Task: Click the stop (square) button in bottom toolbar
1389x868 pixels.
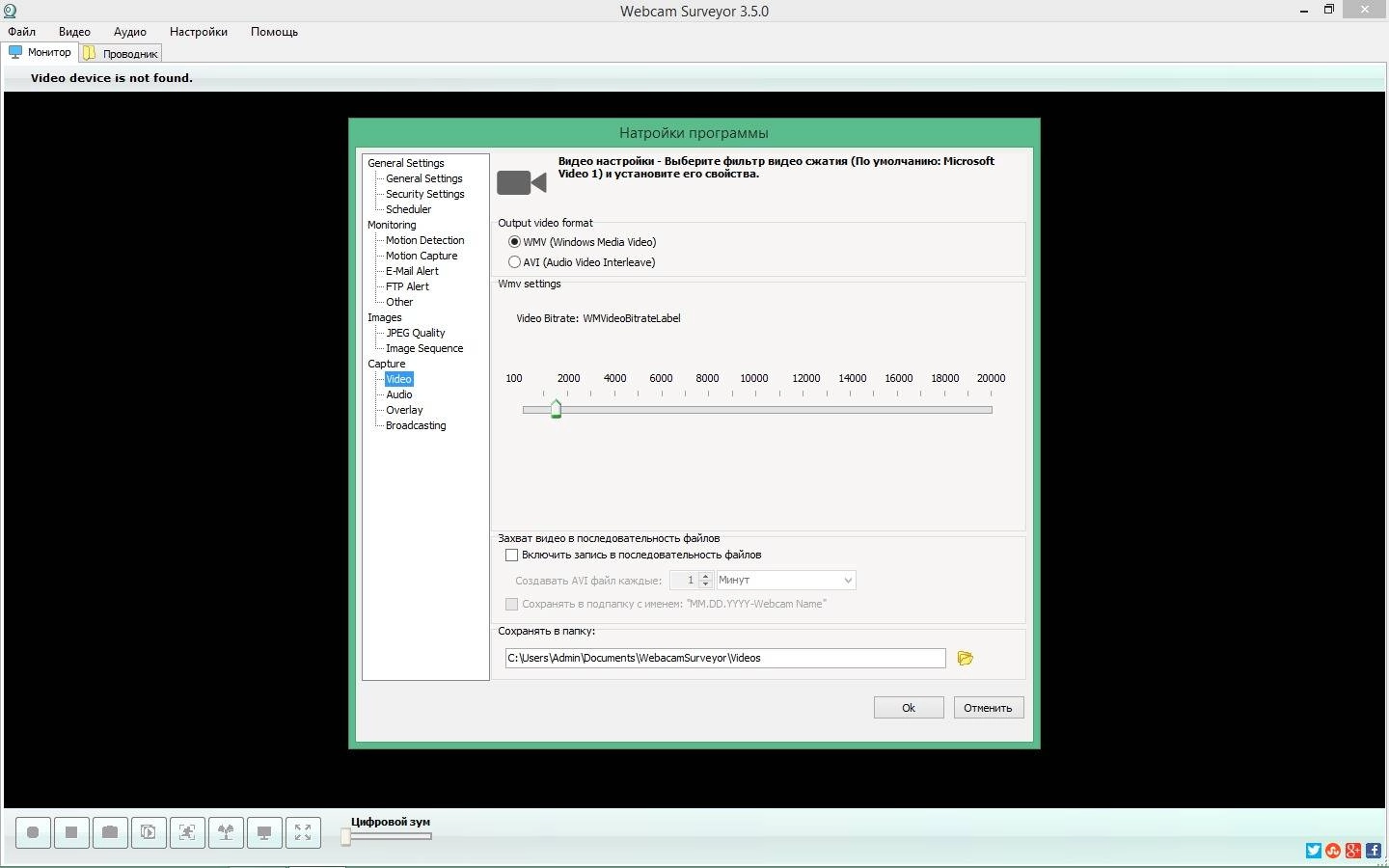Action: [71, 832]
